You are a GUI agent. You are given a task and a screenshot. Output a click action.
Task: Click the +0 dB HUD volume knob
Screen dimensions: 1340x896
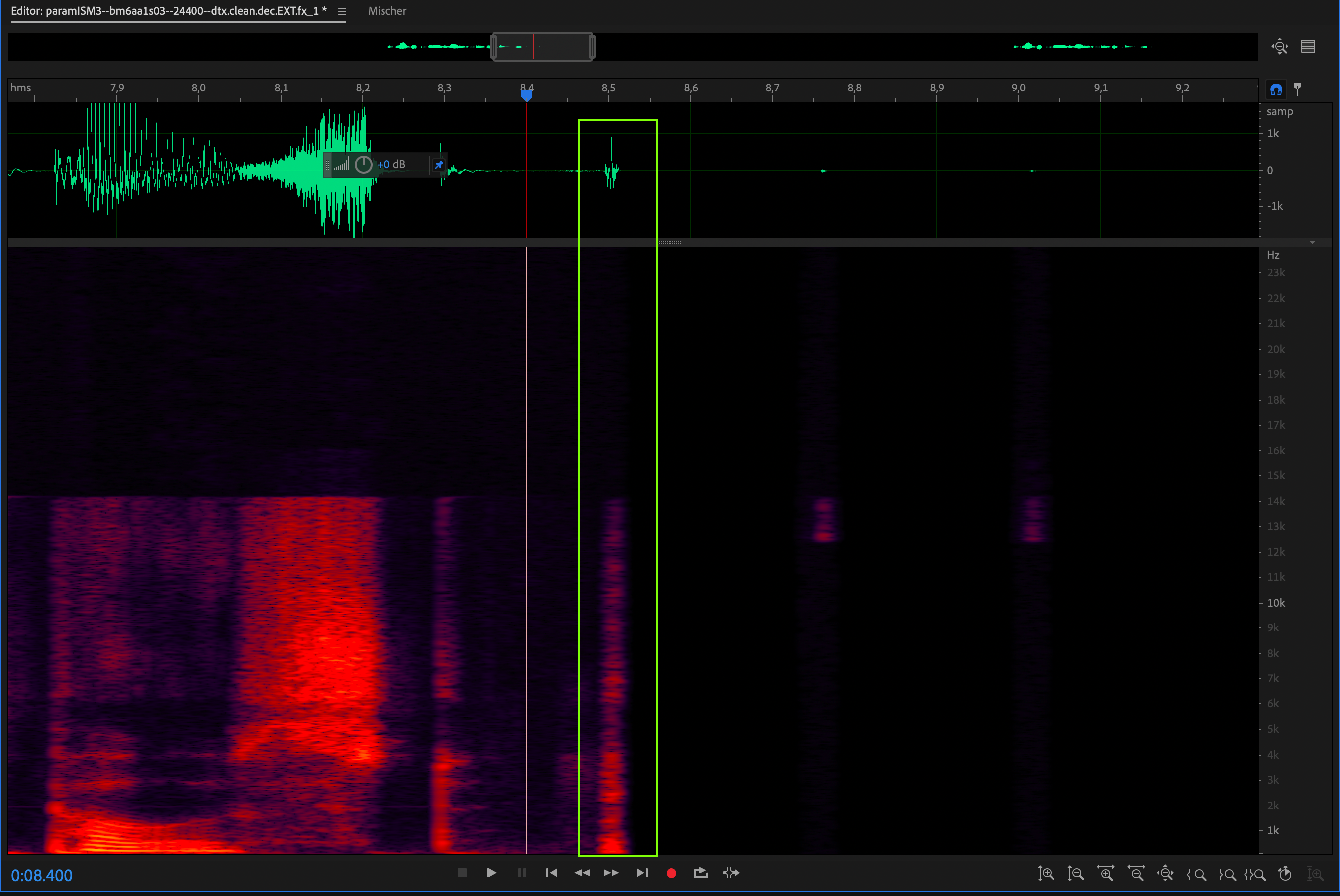click(x=363, y=165)
